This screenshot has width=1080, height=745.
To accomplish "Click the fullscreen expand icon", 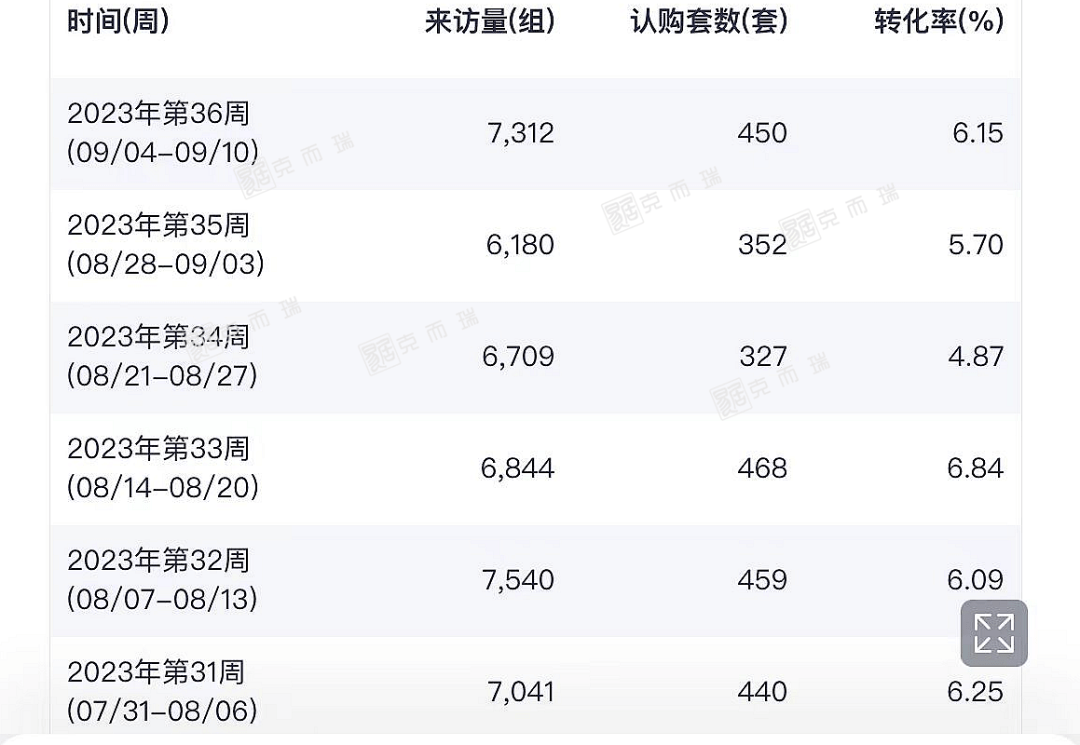I will pyautogui.click(x=994, y=633).
